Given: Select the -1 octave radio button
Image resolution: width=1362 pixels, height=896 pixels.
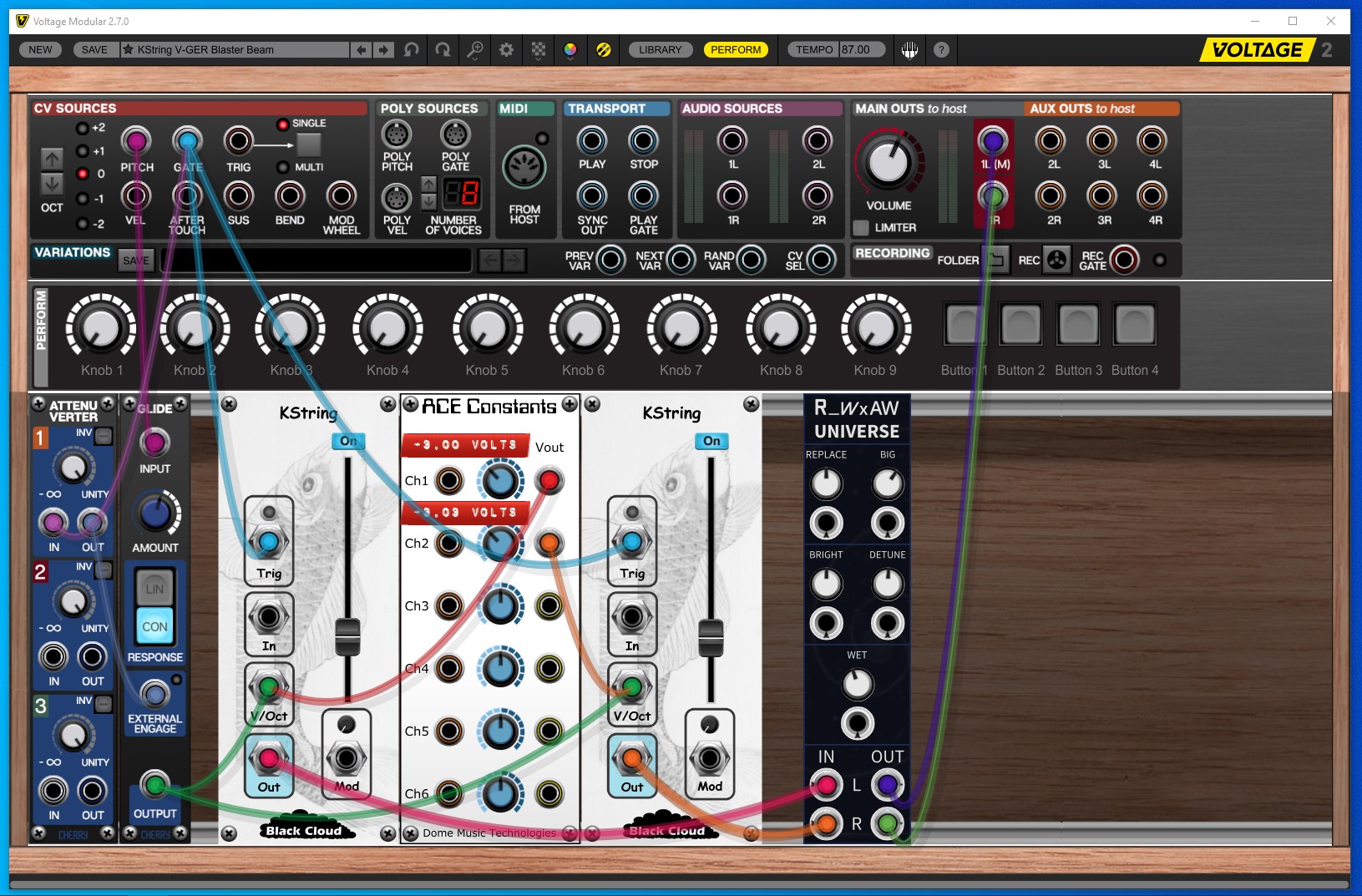Looking at the screenshot, I should point(82,199).
